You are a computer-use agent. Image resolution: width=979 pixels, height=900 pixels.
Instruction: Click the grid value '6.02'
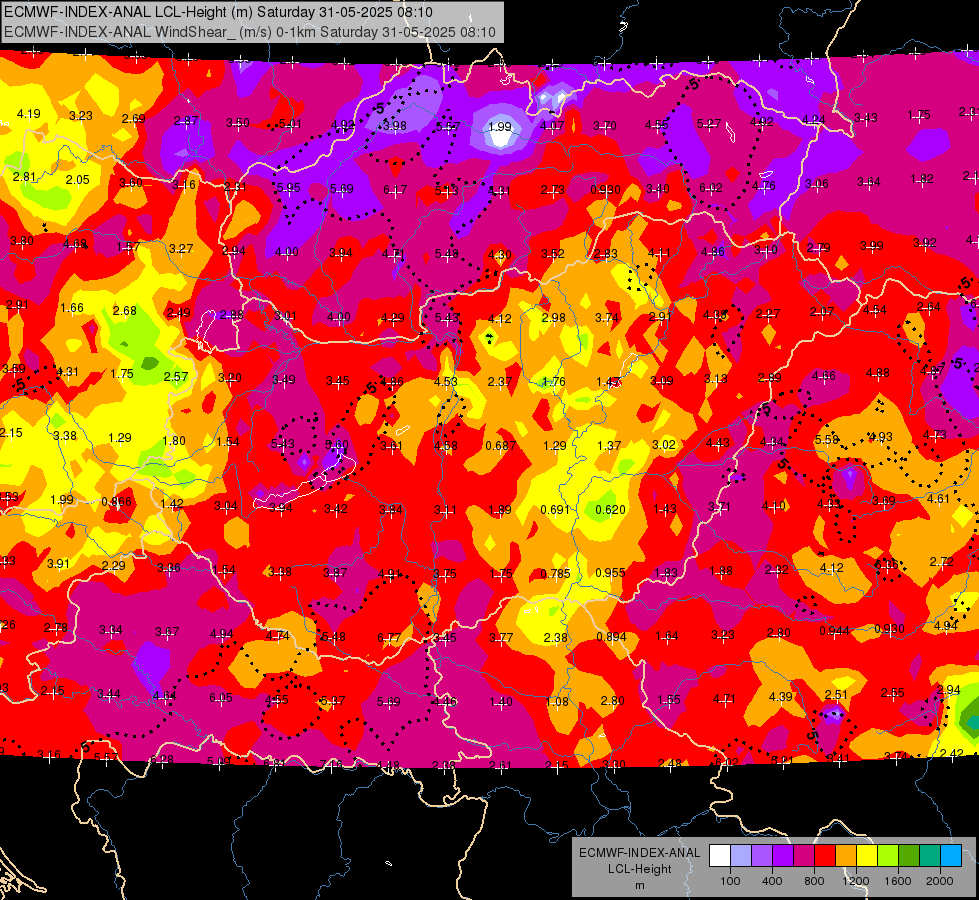[x=711, y=187]
